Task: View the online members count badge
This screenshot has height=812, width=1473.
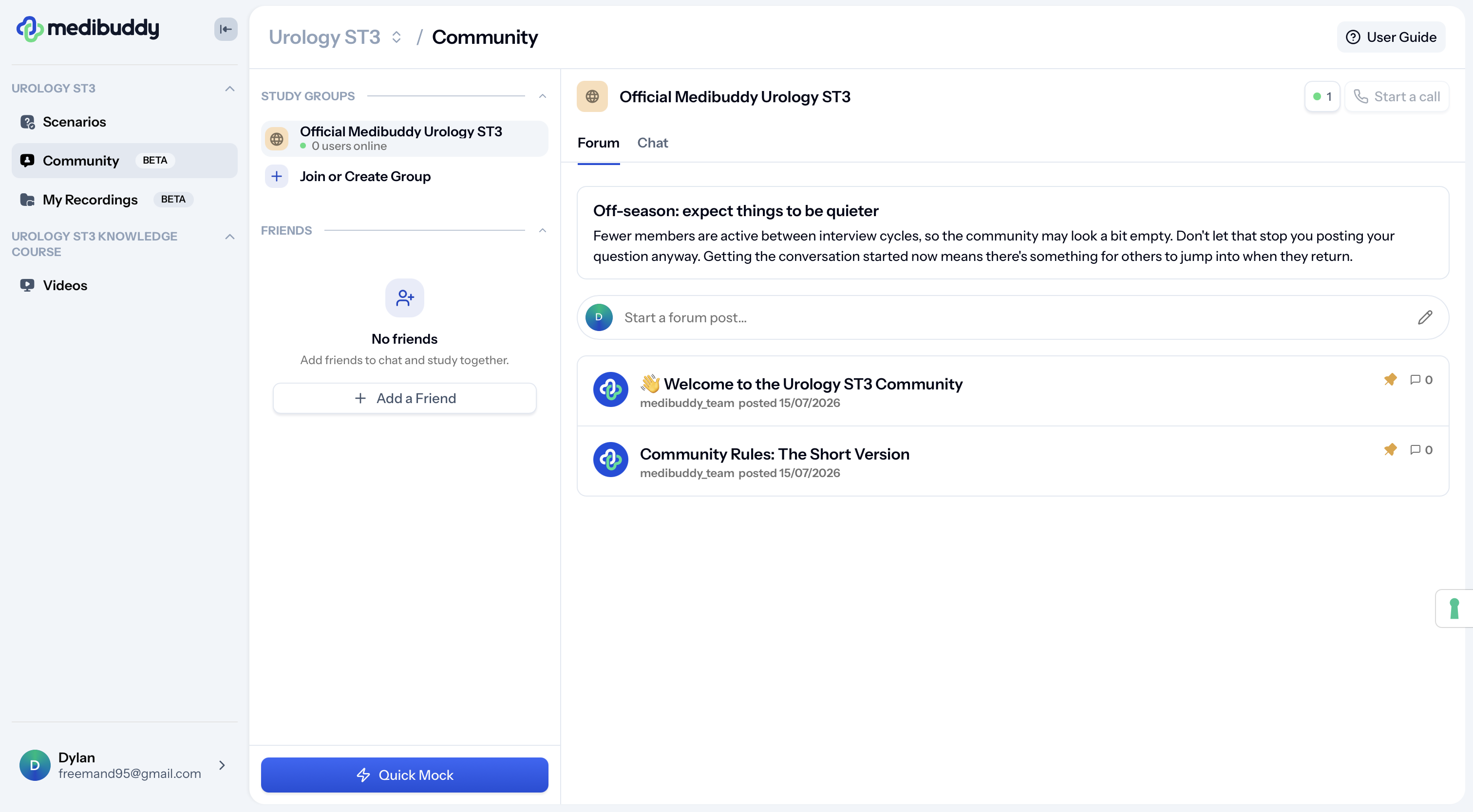Action: (x=1322, y=96)
